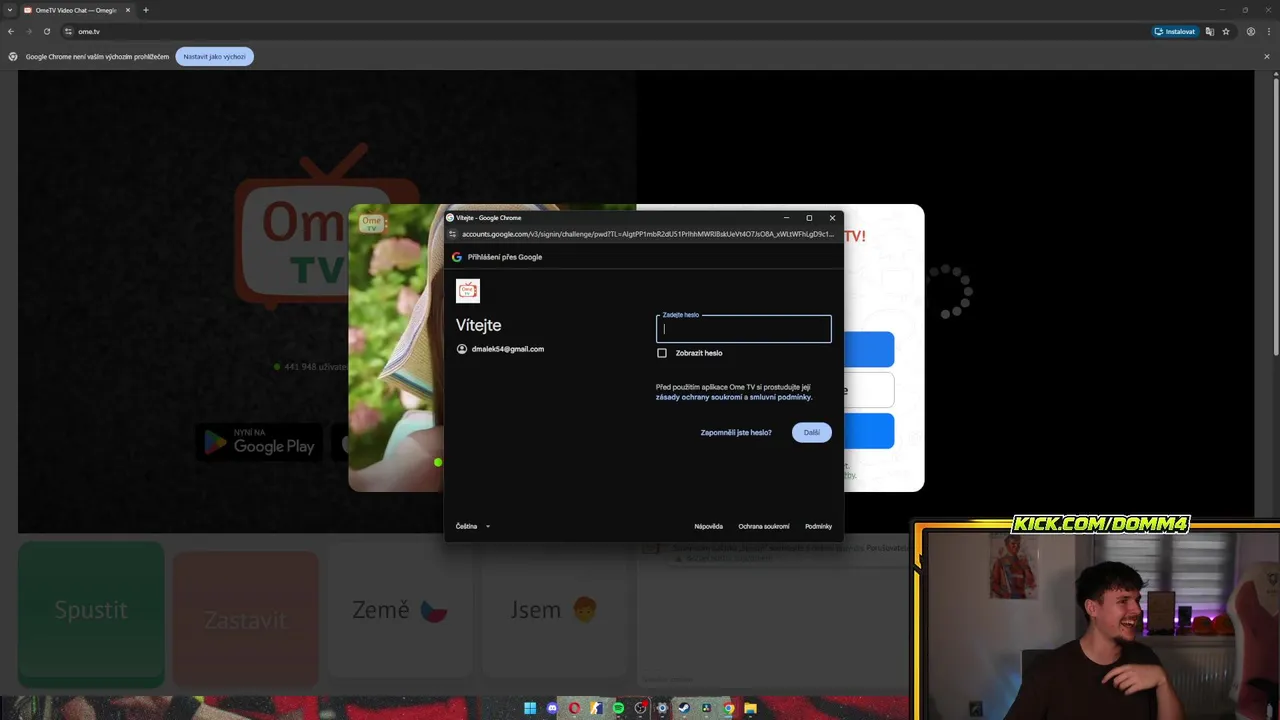Image resolution: width=1280 pixels, height=720 pixels.
Task: Click the Přihlášení přes Google header text
Action: 505,257
